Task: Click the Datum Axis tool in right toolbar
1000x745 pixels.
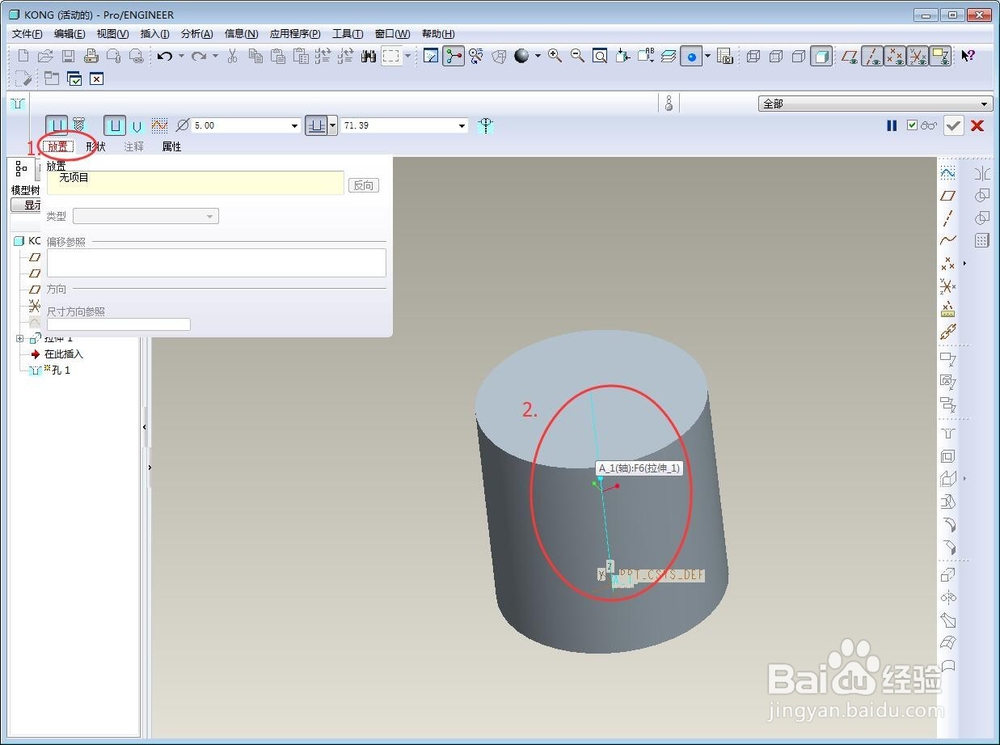Action: coord(948,218)
